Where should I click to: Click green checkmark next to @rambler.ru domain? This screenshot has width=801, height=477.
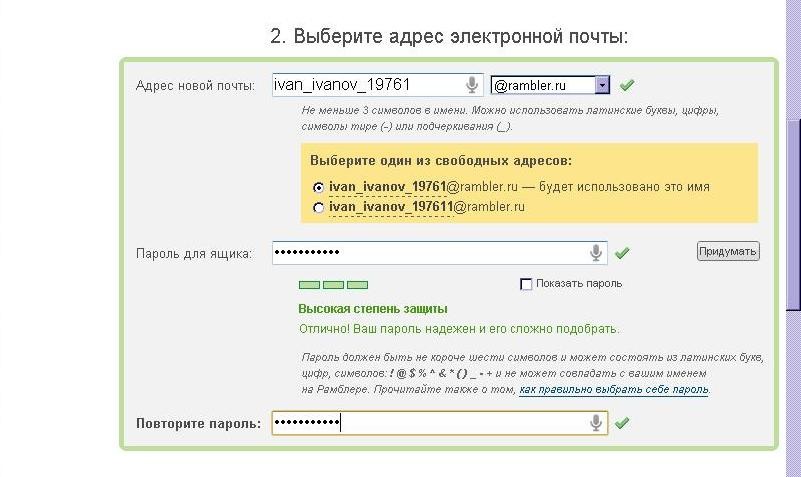point(627,85)
